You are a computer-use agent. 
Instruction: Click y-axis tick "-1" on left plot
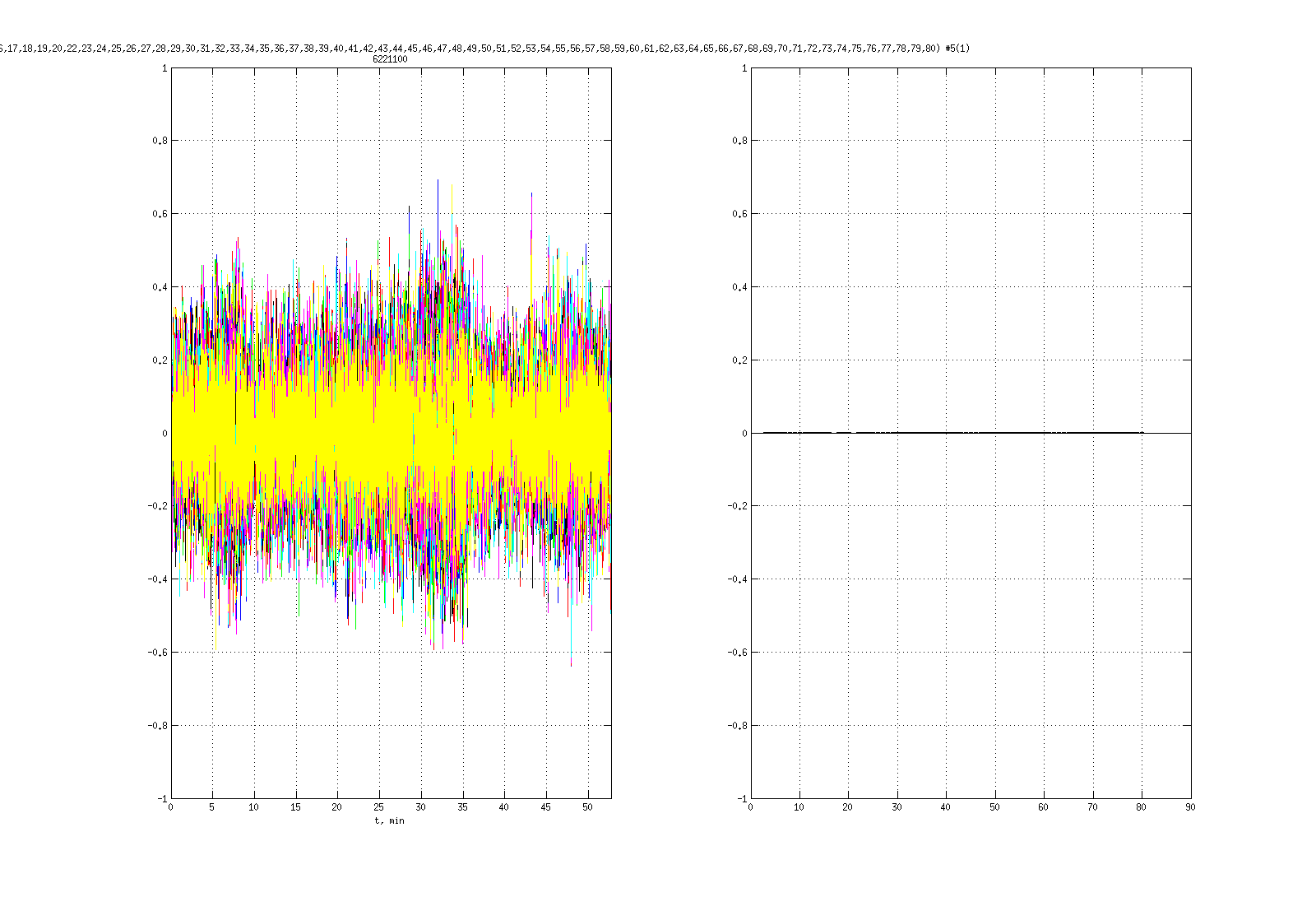(161, 798)
